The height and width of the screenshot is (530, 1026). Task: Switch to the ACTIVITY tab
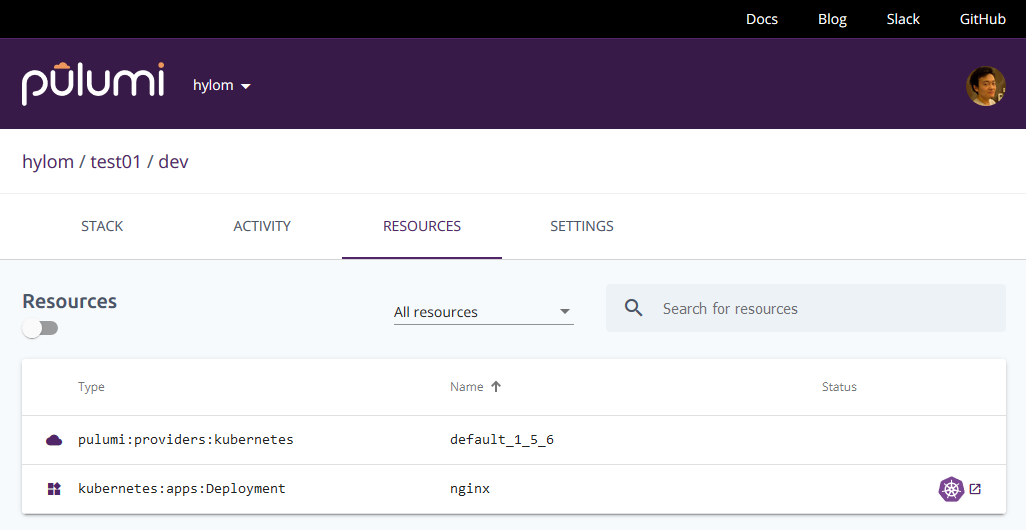tap(262, 226)
